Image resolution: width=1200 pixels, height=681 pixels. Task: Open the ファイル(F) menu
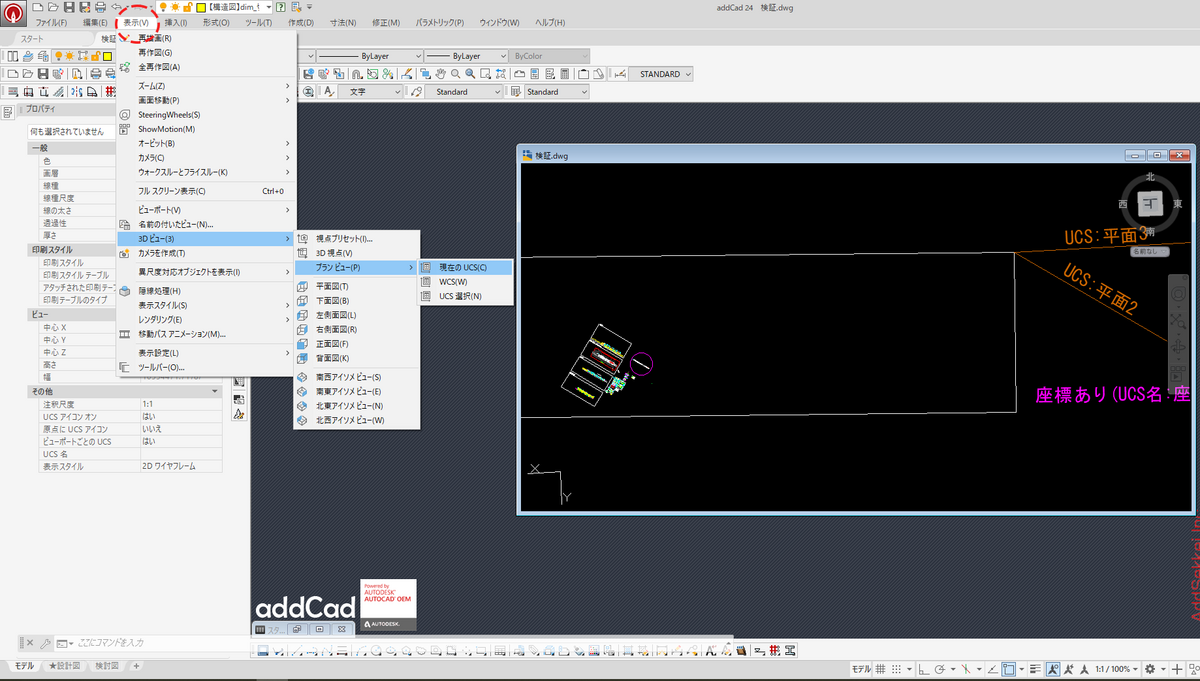point(51,22)
